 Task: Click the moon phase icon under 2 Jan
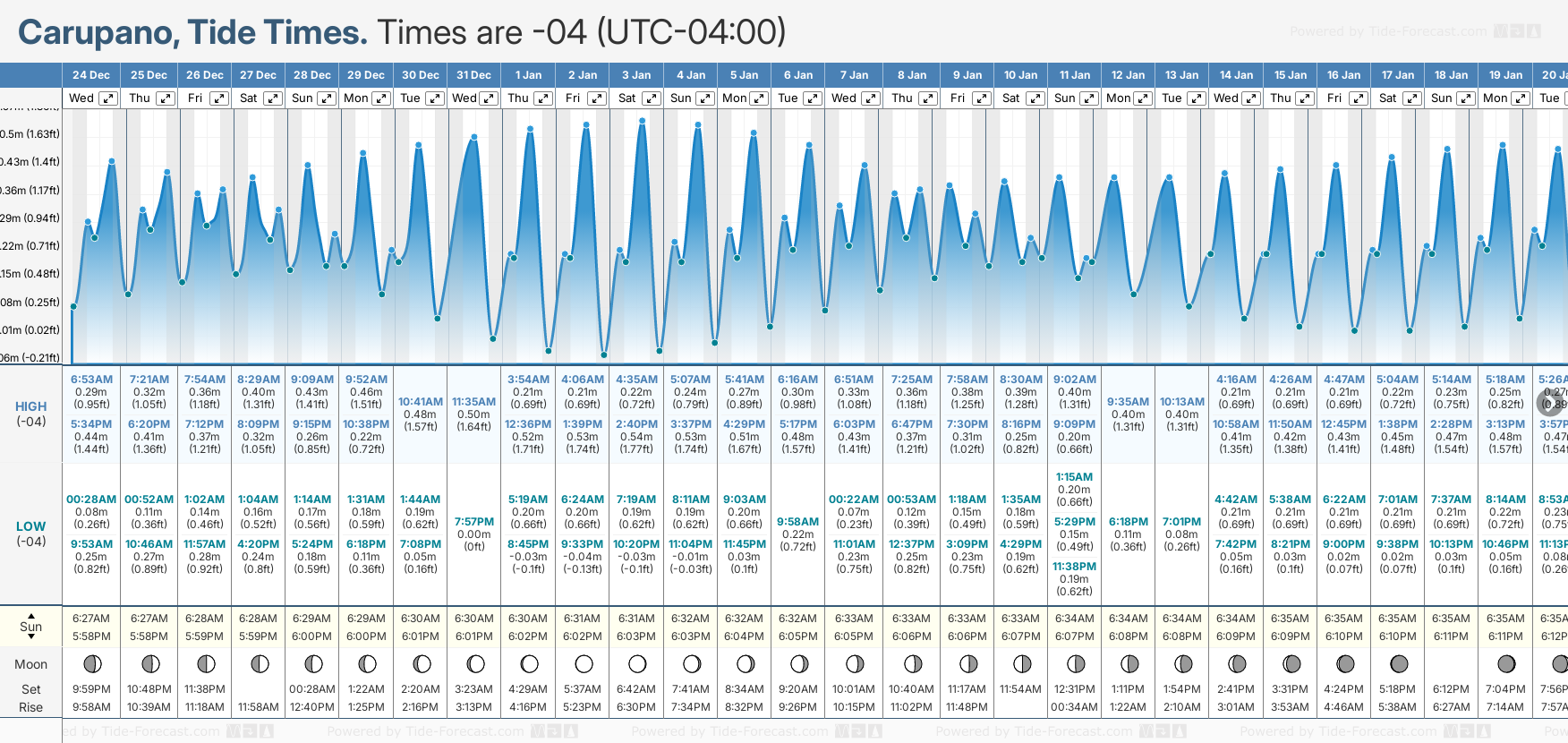[584, 664]
